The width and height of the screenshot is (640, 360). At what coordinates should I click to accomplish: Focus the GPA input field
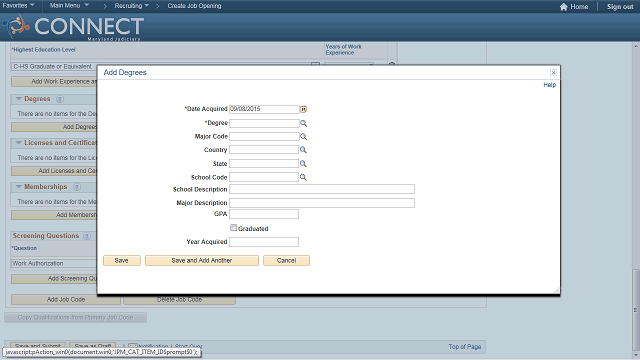click(264, 214)
